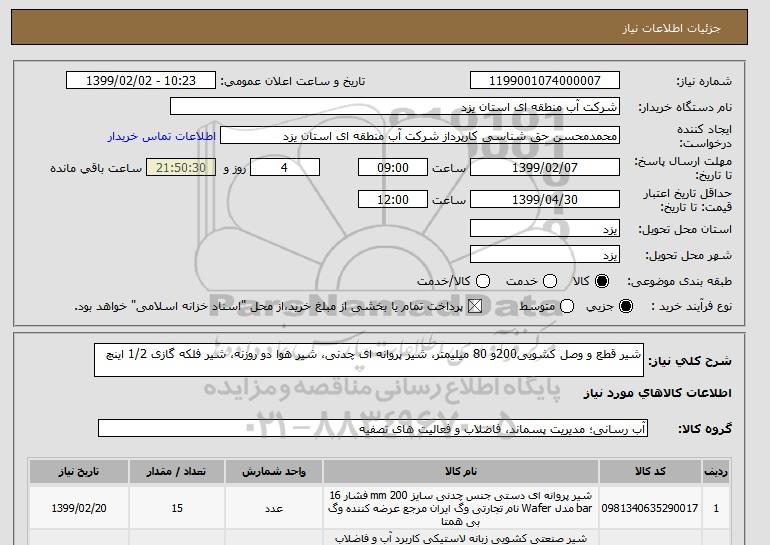The width and height of the screenshot is (770, 545).
Task: Click the delivery province field یزد
Action: coord(545,229)
